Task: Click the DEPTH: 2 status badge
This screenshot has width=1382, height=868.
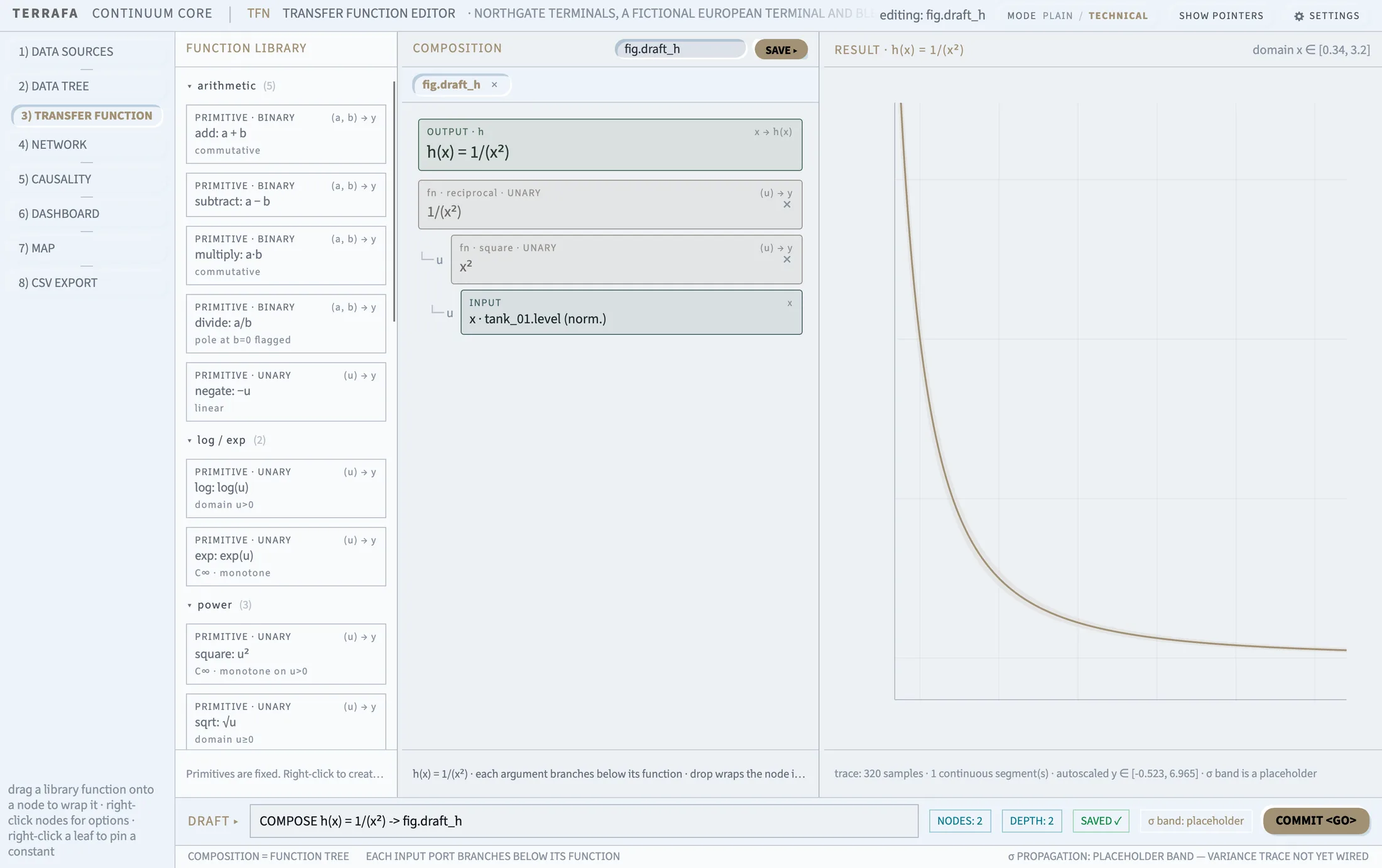Action: click(x=1031, y=821)
